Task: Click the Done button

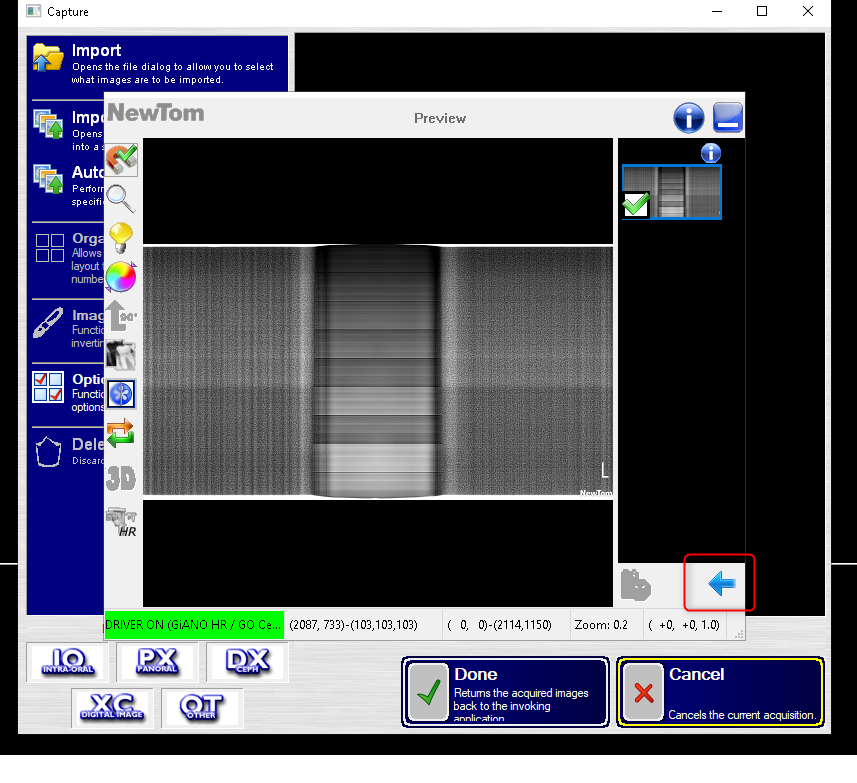Action: point(505,692)
